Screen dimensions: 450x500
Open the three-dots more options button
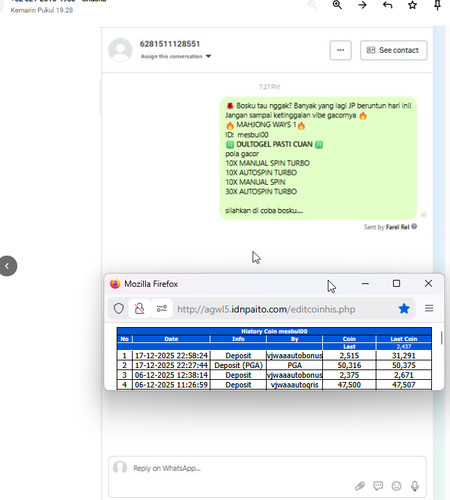(x=340, y=50)
